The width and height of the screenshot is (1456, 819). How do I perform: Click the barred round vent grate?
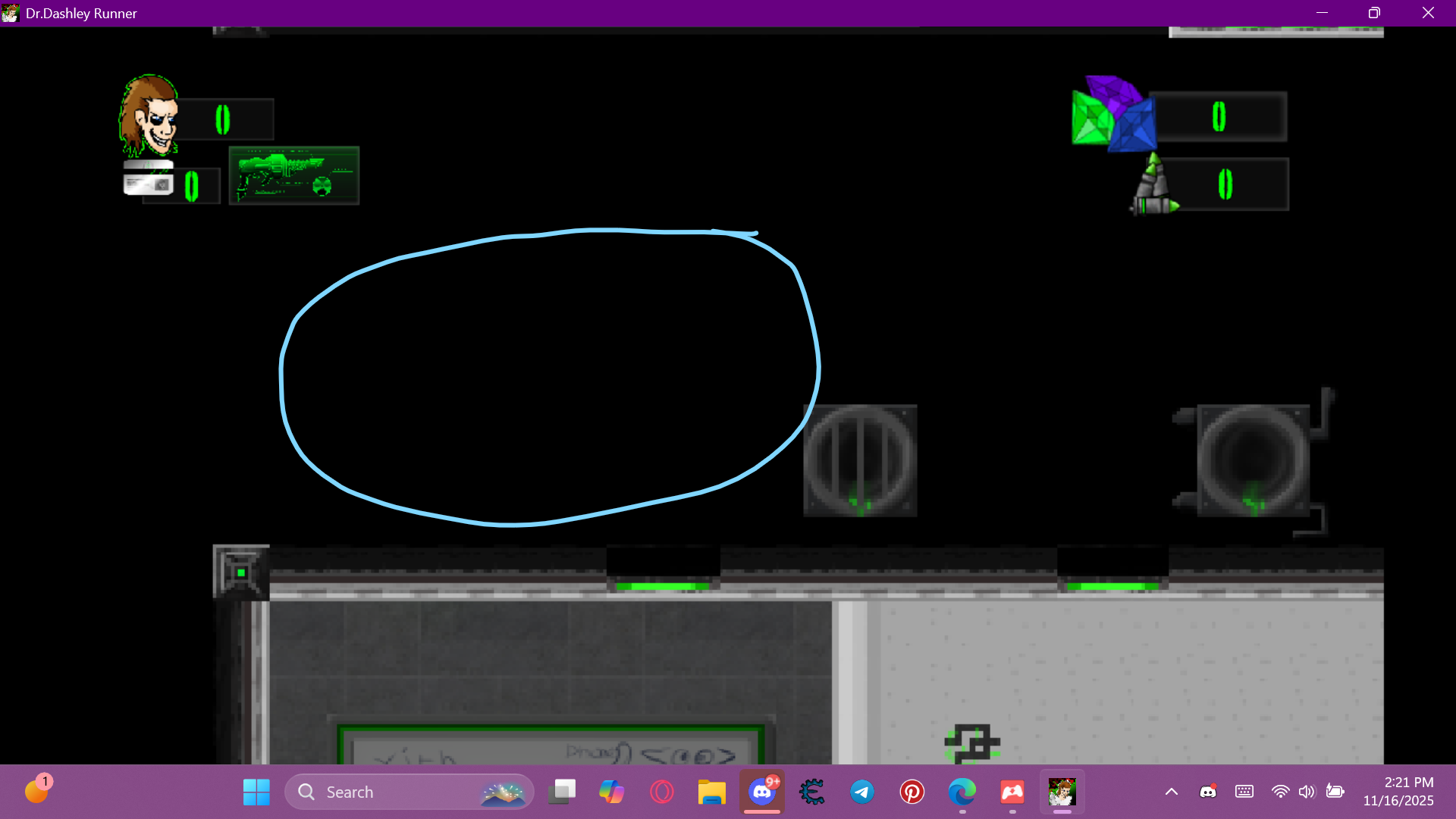click(x=860, y=460)
